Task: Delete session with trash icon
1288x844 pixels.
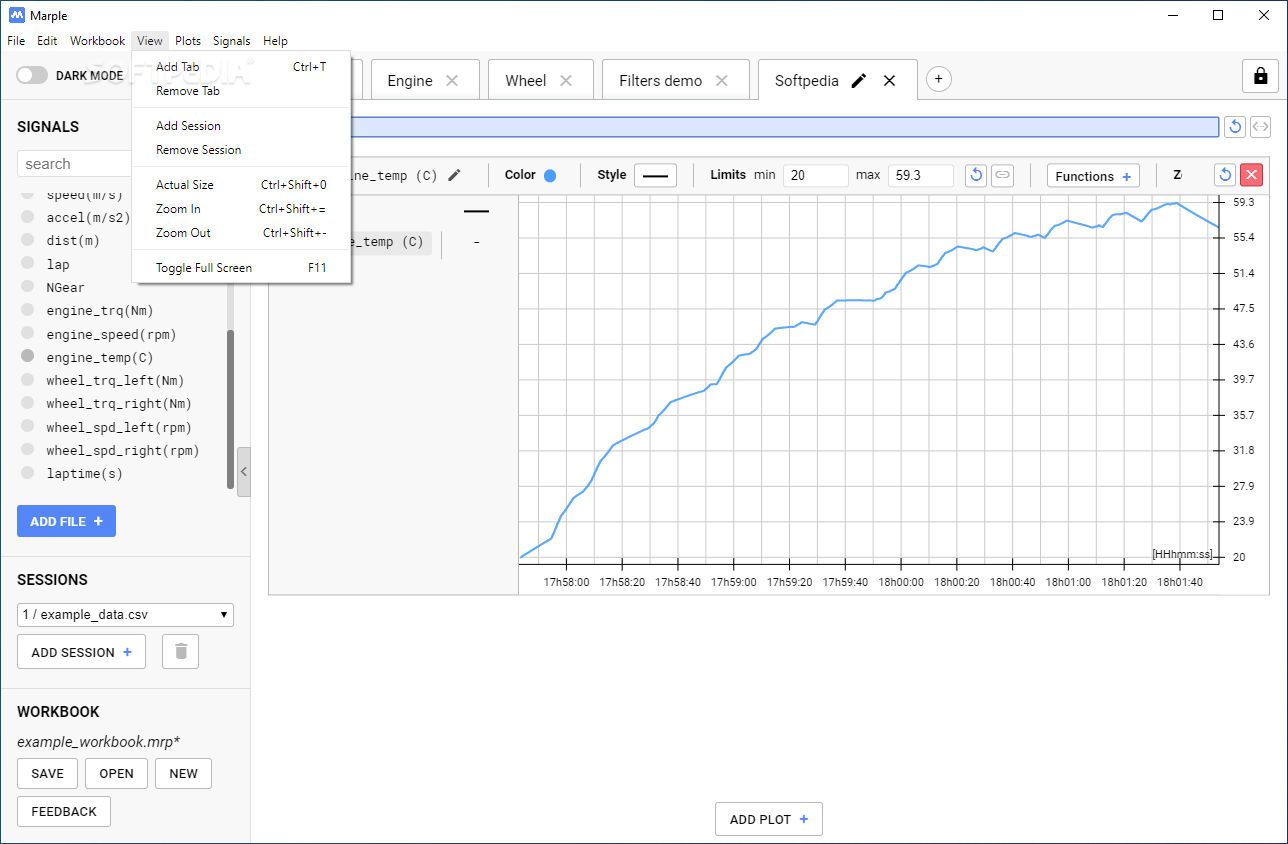Action: coord(181,652)
